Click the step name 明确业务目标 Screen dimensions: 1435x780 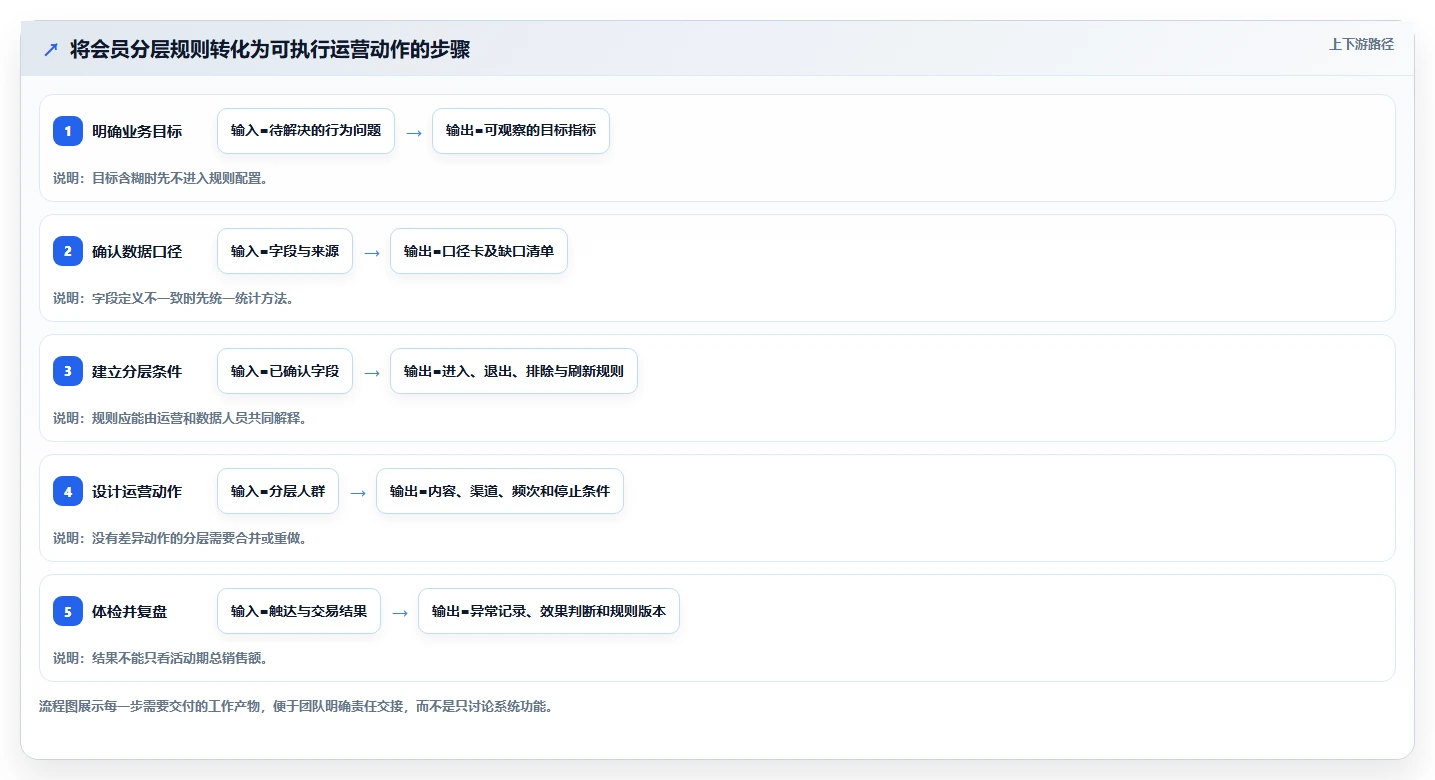tap(137, 131)
